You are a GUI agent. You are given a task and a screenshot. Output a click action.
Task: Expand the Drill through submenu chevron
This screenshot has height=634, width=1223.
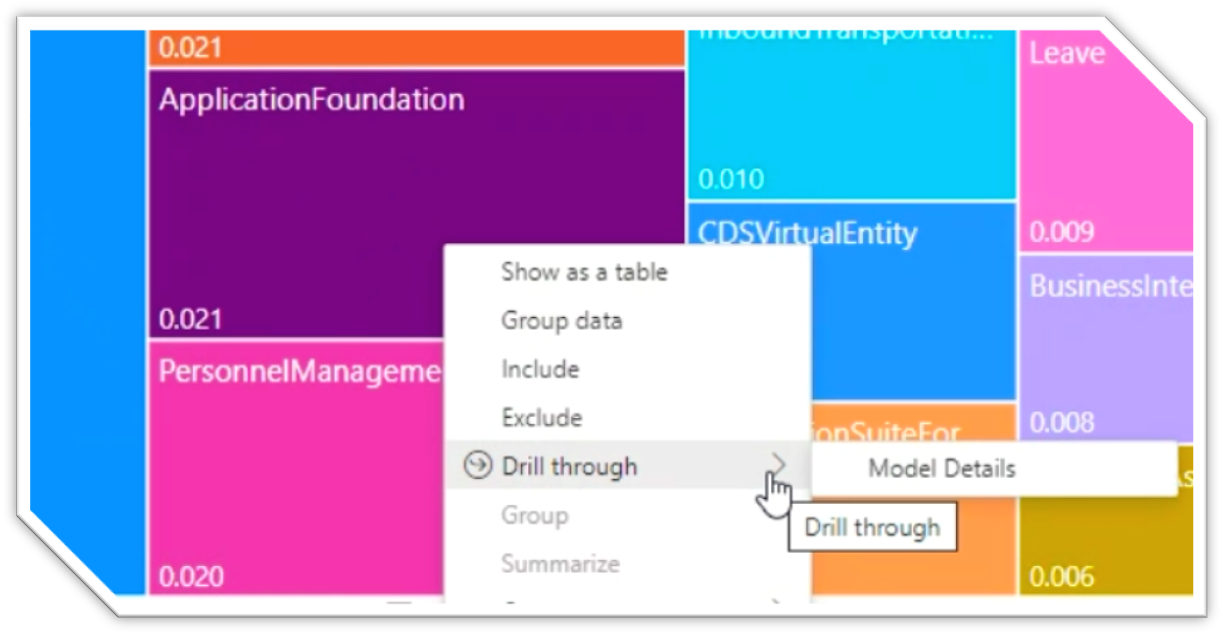click(x=779, y=464)
